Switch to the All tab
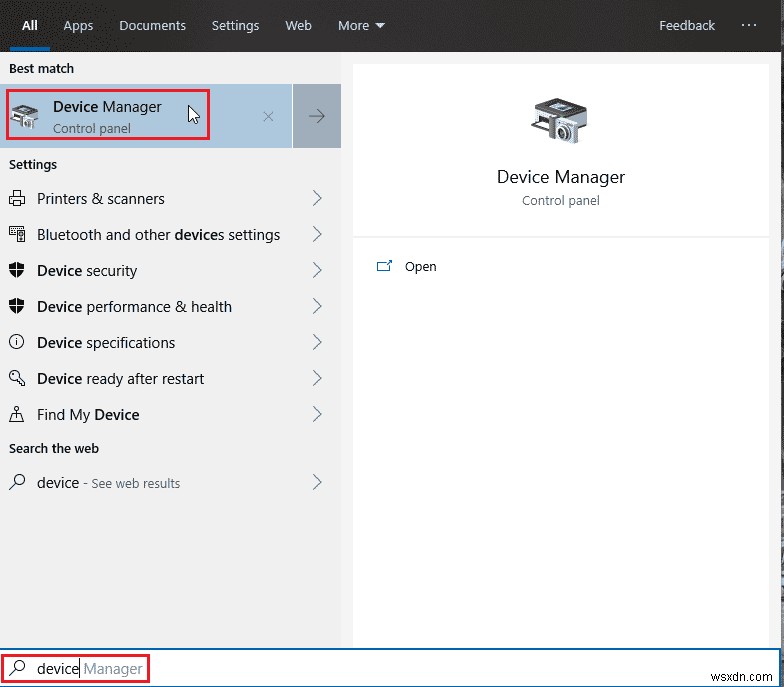Viewport: 784px width, 687px height. (30, 25)
